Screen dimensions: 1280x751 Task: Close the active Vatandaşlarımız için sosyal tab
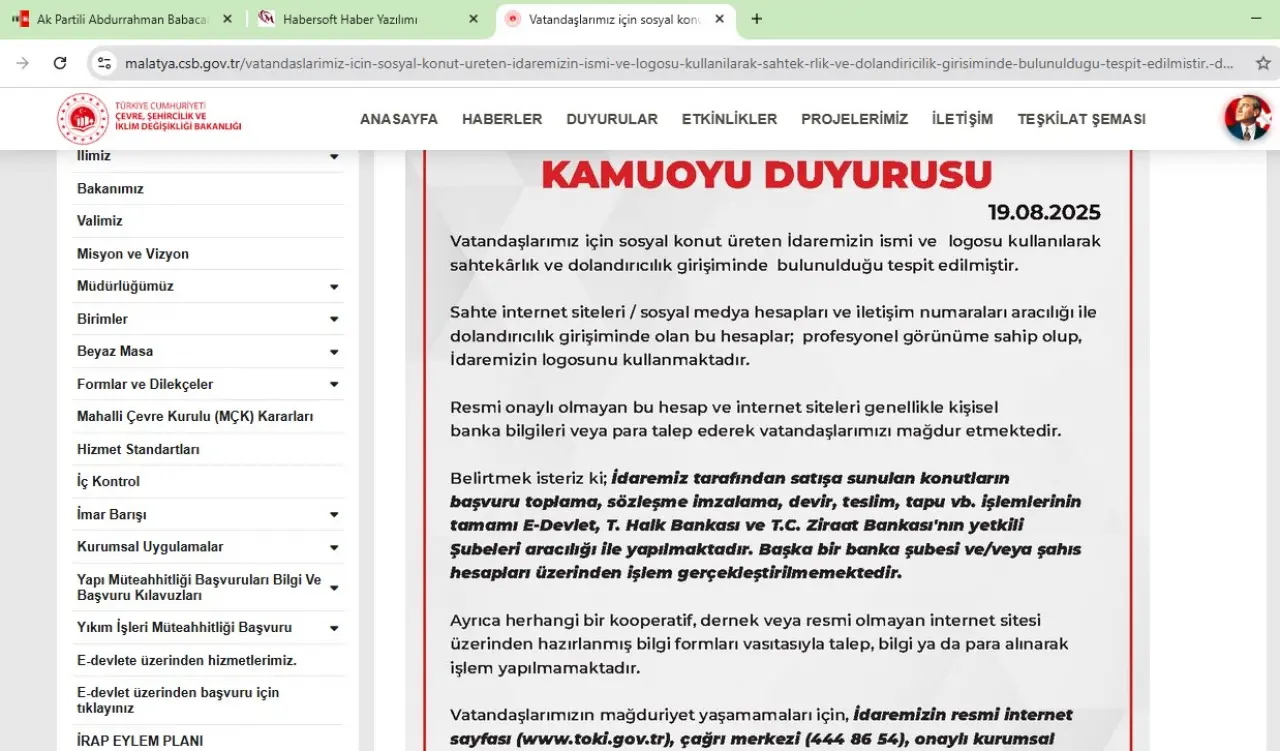tap(718, 19)
